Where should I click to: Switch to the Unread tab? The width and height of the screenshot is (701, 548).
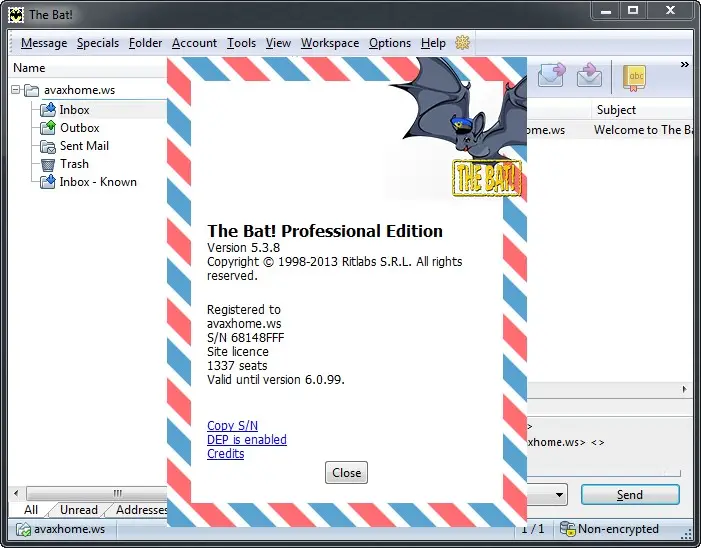[79, 510]
